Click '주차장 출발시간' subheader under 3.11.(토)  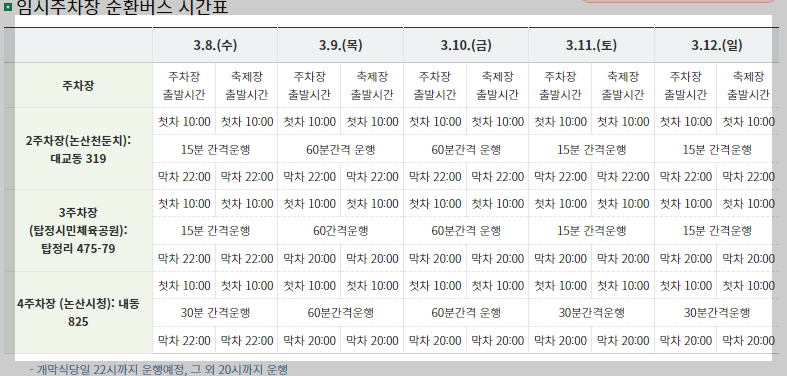[x=560, y=86]
